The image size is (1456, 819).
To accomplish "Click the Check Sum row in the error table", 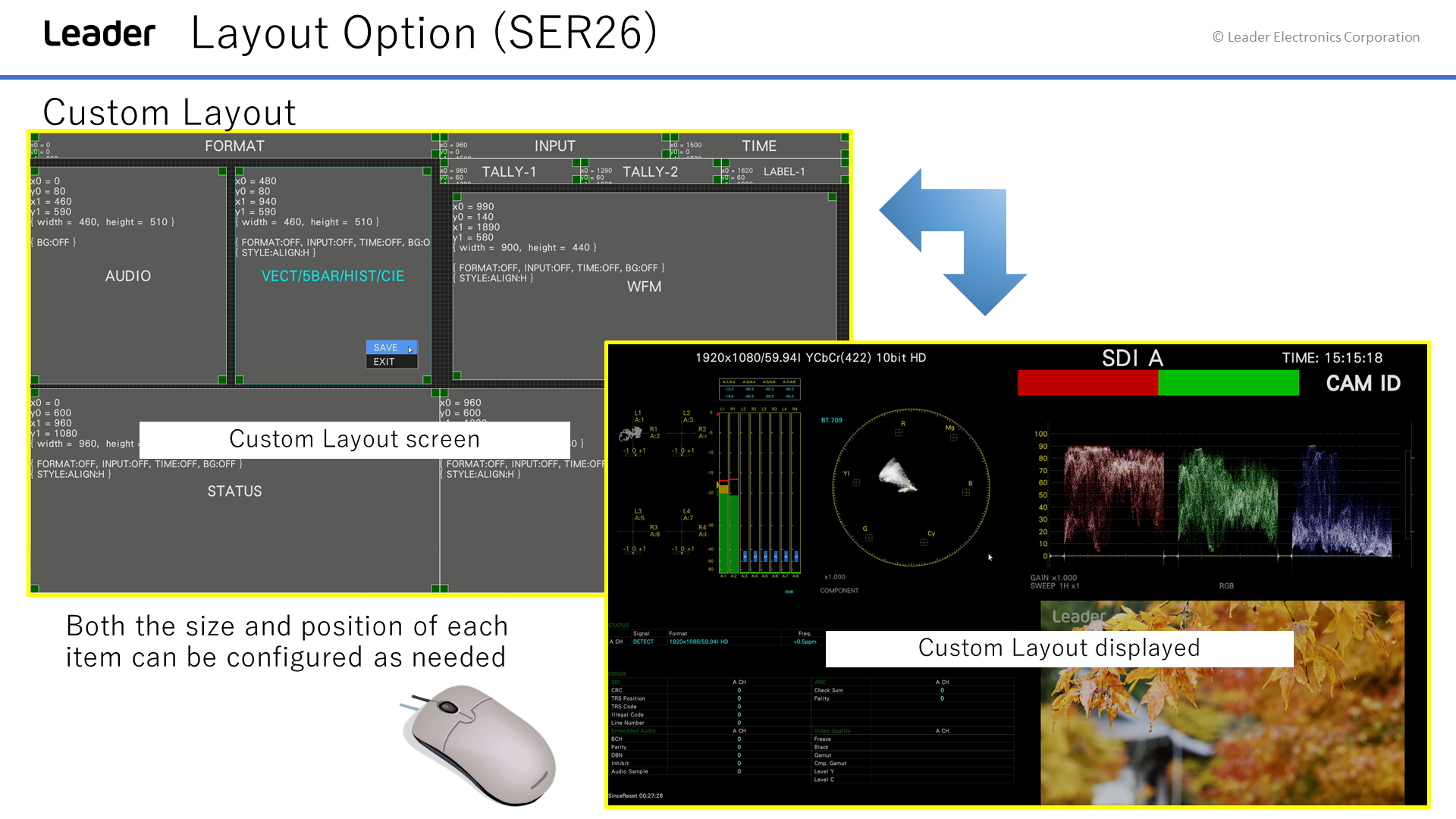I will pyautogui.click(x=912, y=690).
